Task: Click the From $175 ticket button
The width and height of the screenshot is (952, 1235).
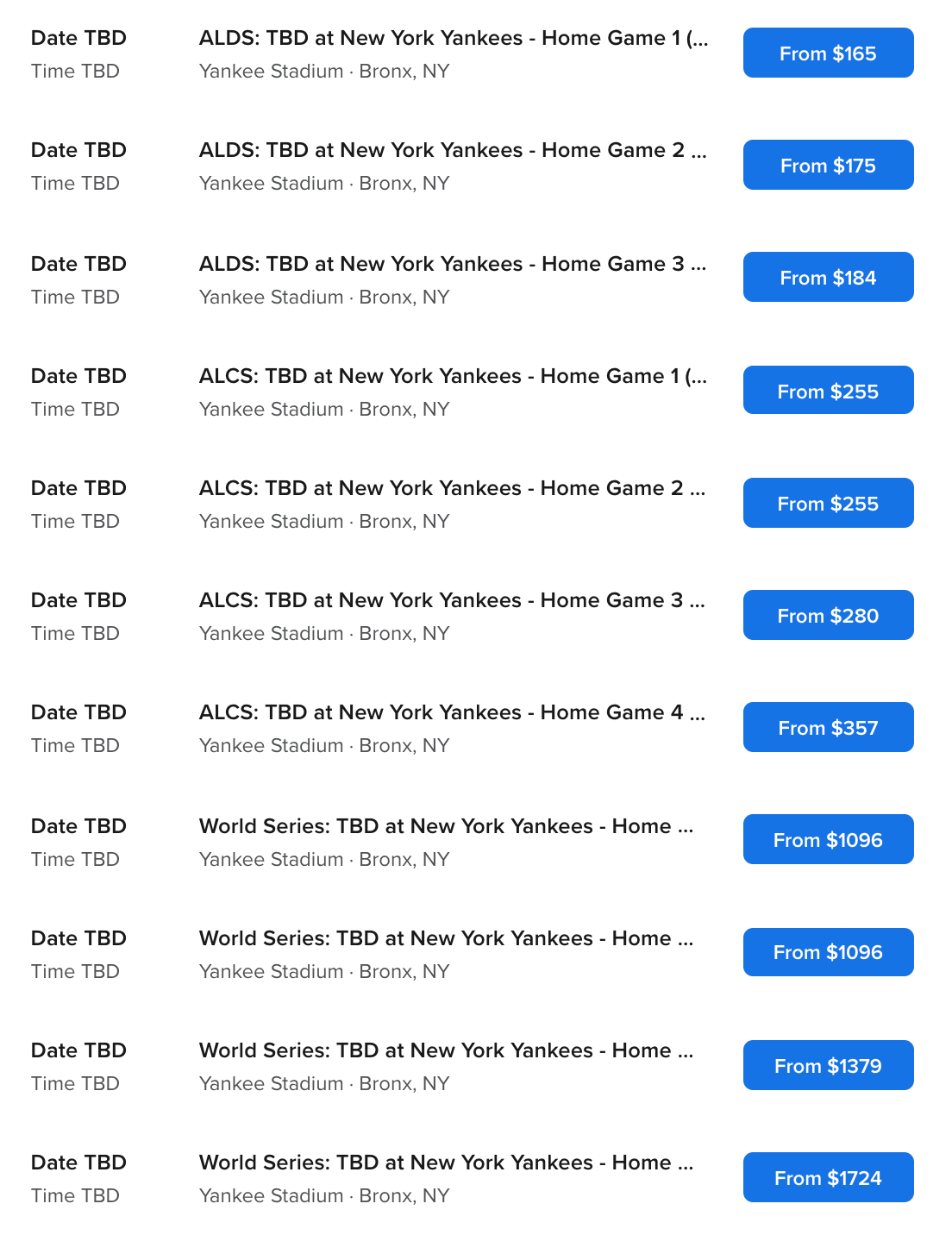Action: [828, 166]
